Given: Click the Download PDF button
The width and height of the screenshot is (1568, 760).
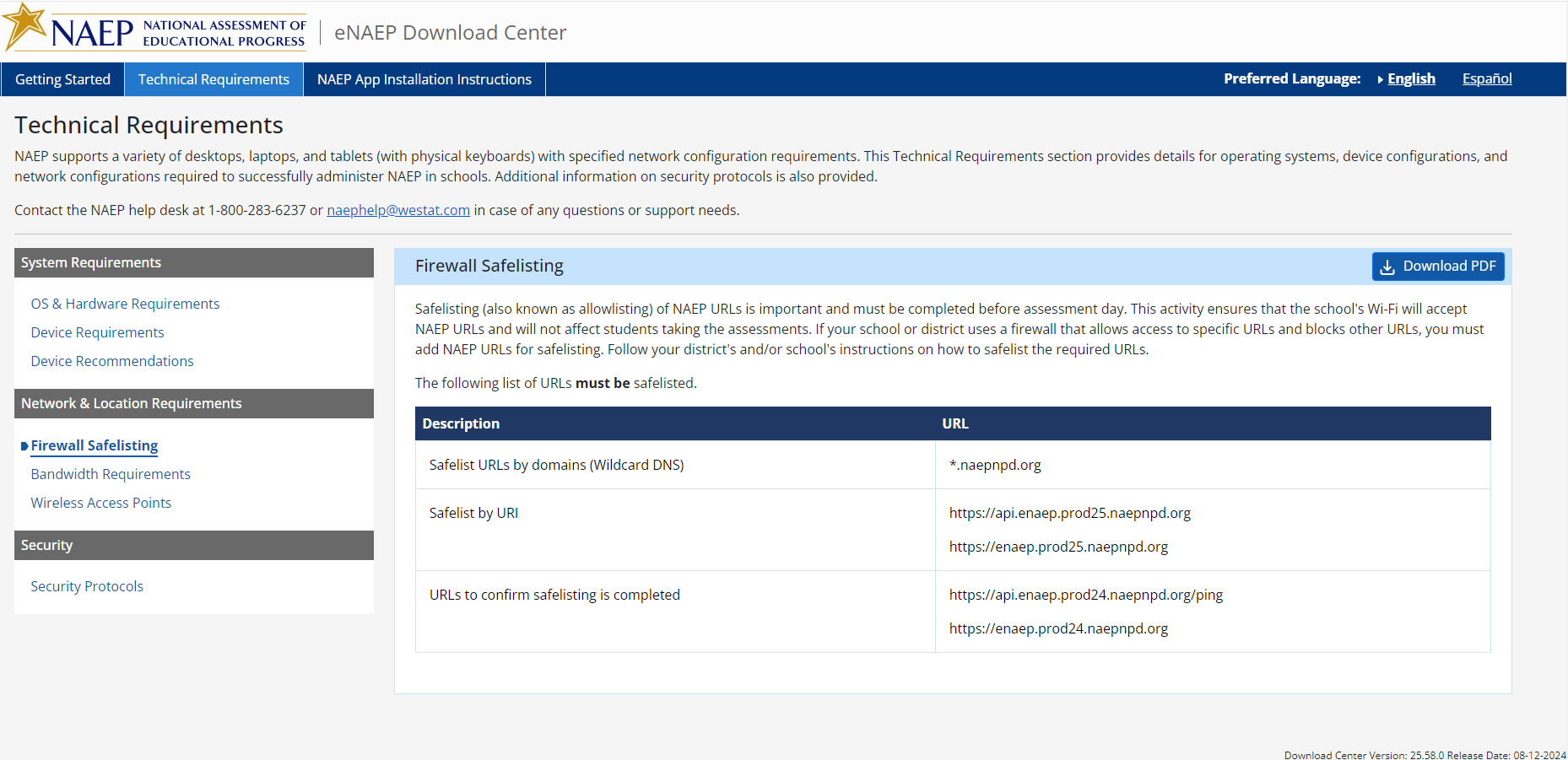Looking at the screenshot, I should click(x=1438, y=267).
